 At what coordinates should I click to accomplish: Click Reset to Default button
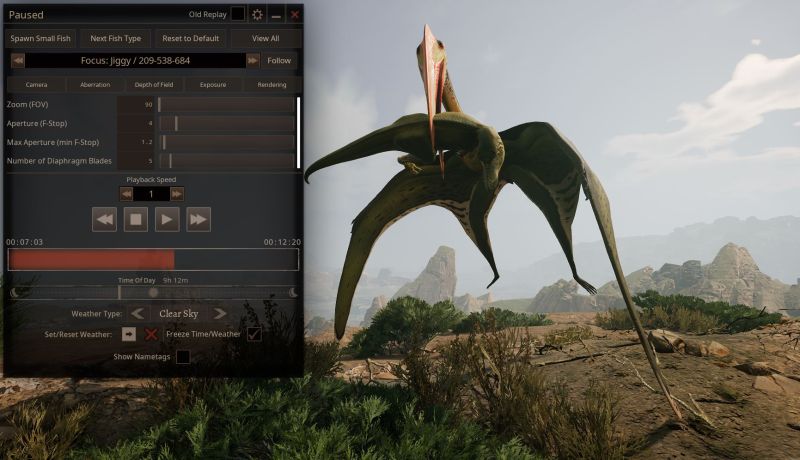coord(190,38)
